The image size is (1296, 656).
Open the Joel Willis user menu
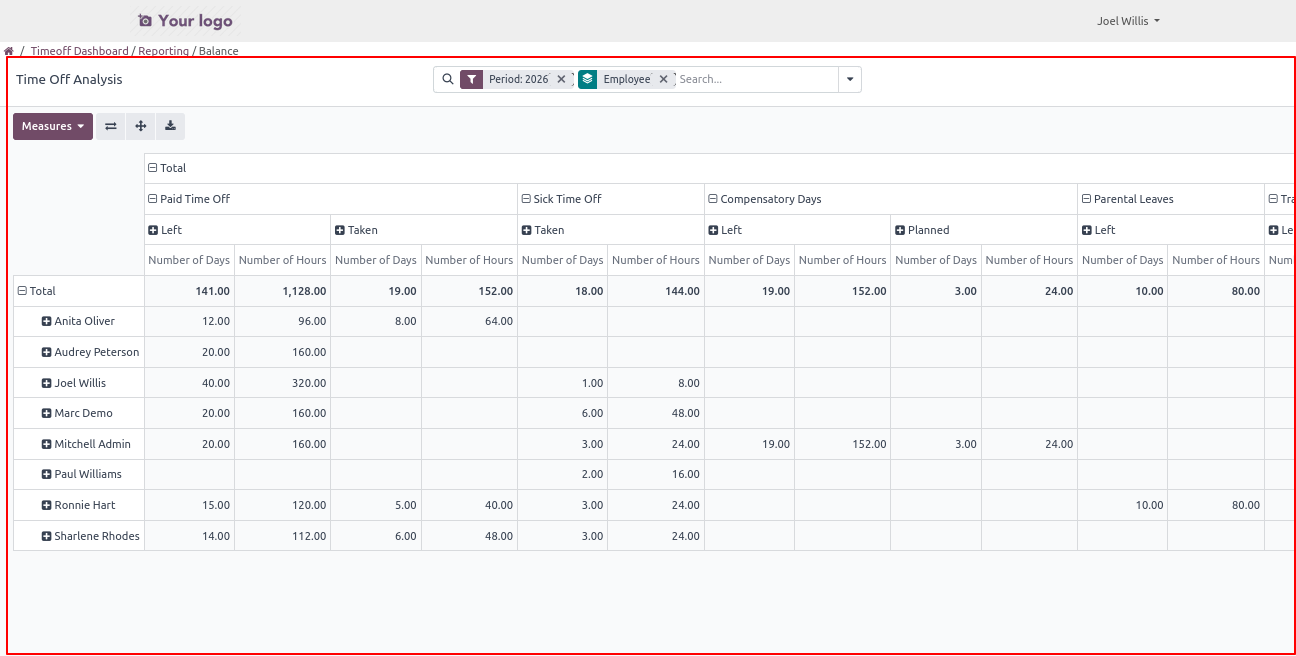[1128, 21]
